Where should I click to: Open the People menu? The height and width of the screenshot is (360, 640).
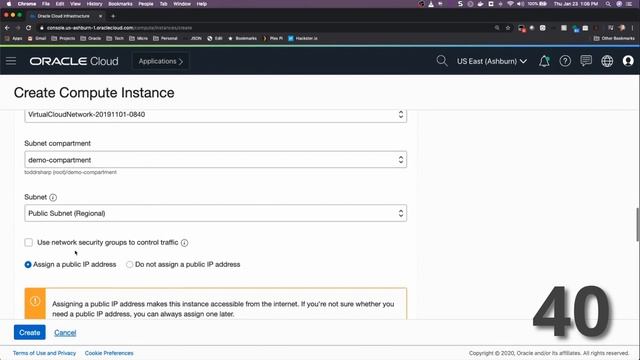point(146,4)
